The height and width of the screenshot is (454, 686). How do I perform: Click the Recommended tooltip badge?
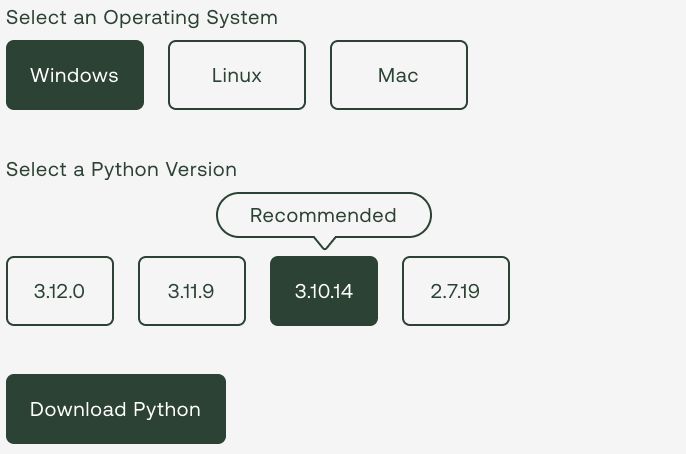tap(324, 215)
